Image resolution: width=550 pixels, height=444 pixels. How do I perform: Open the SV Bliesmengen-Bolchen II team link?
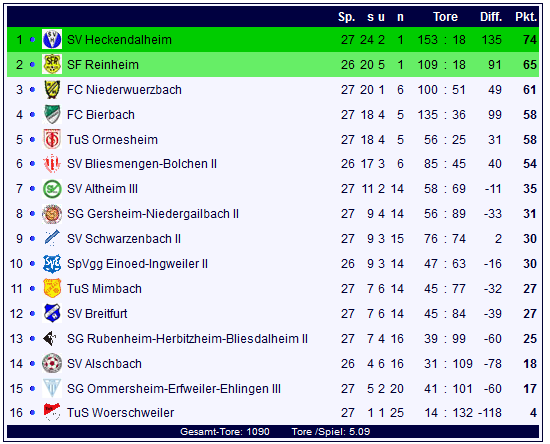[x=142, y=164]
